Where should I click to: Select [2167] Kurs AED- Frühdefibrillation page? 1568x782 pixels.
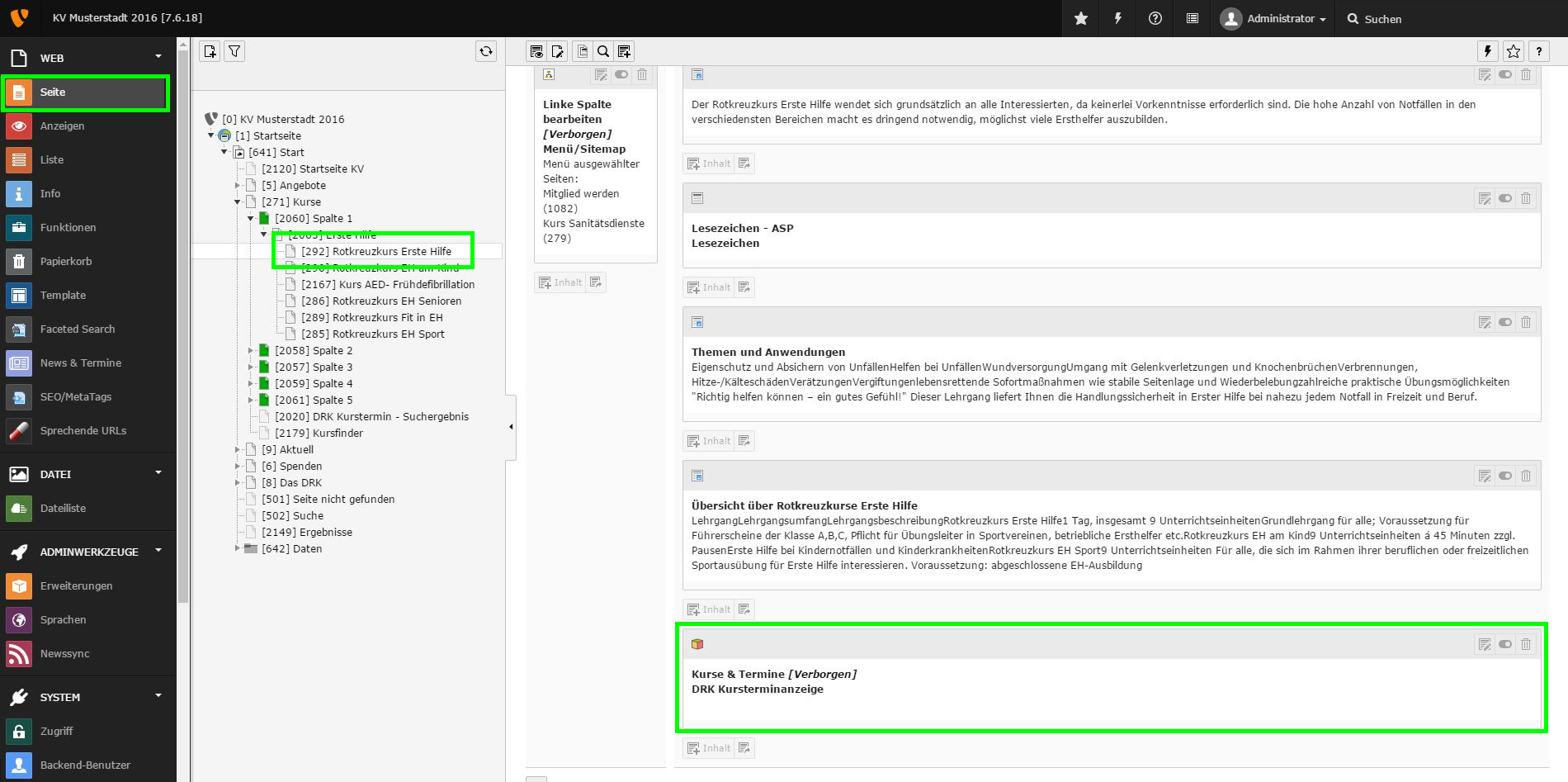coord(388,284)
